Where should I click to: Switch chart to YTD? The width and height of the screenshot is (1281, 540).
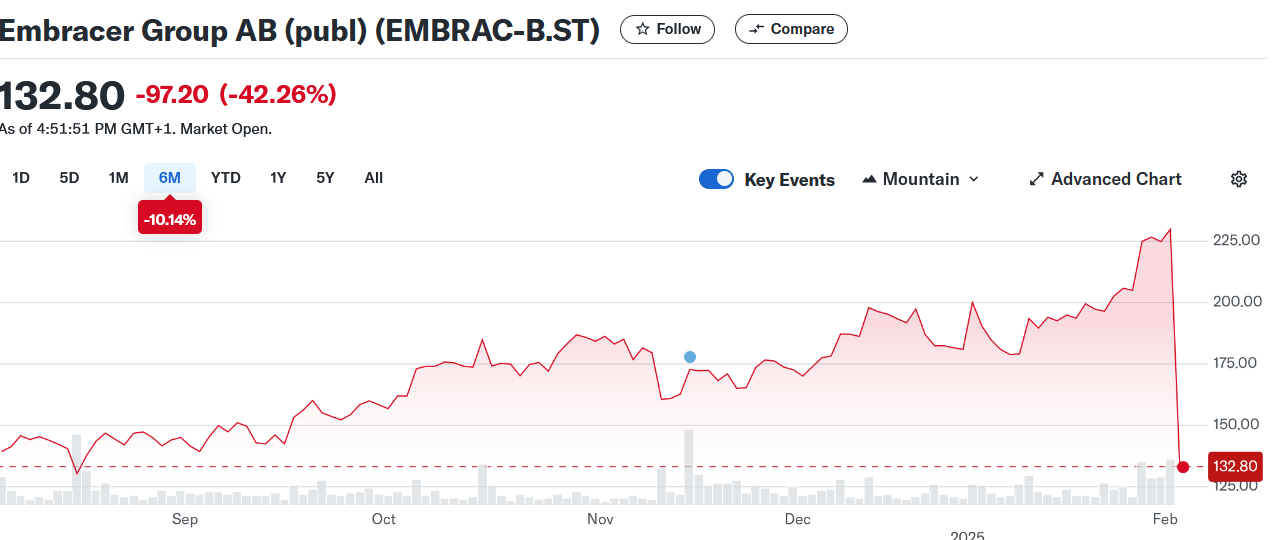coord(226,178)
